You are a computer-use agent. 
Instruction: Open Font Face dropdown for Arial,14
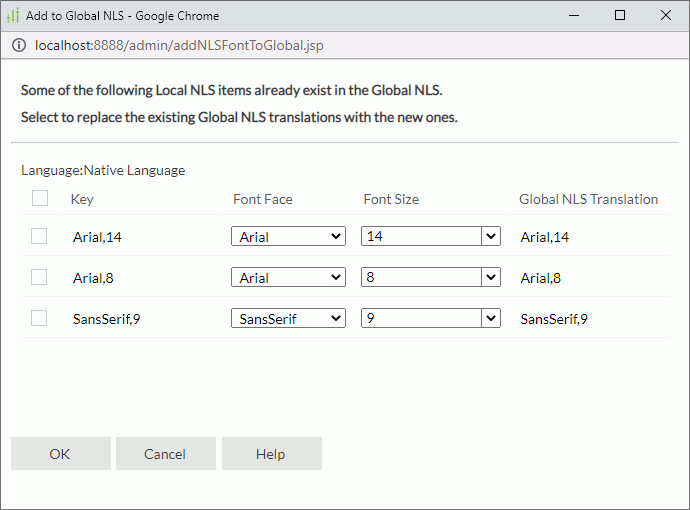coord(288,237)
